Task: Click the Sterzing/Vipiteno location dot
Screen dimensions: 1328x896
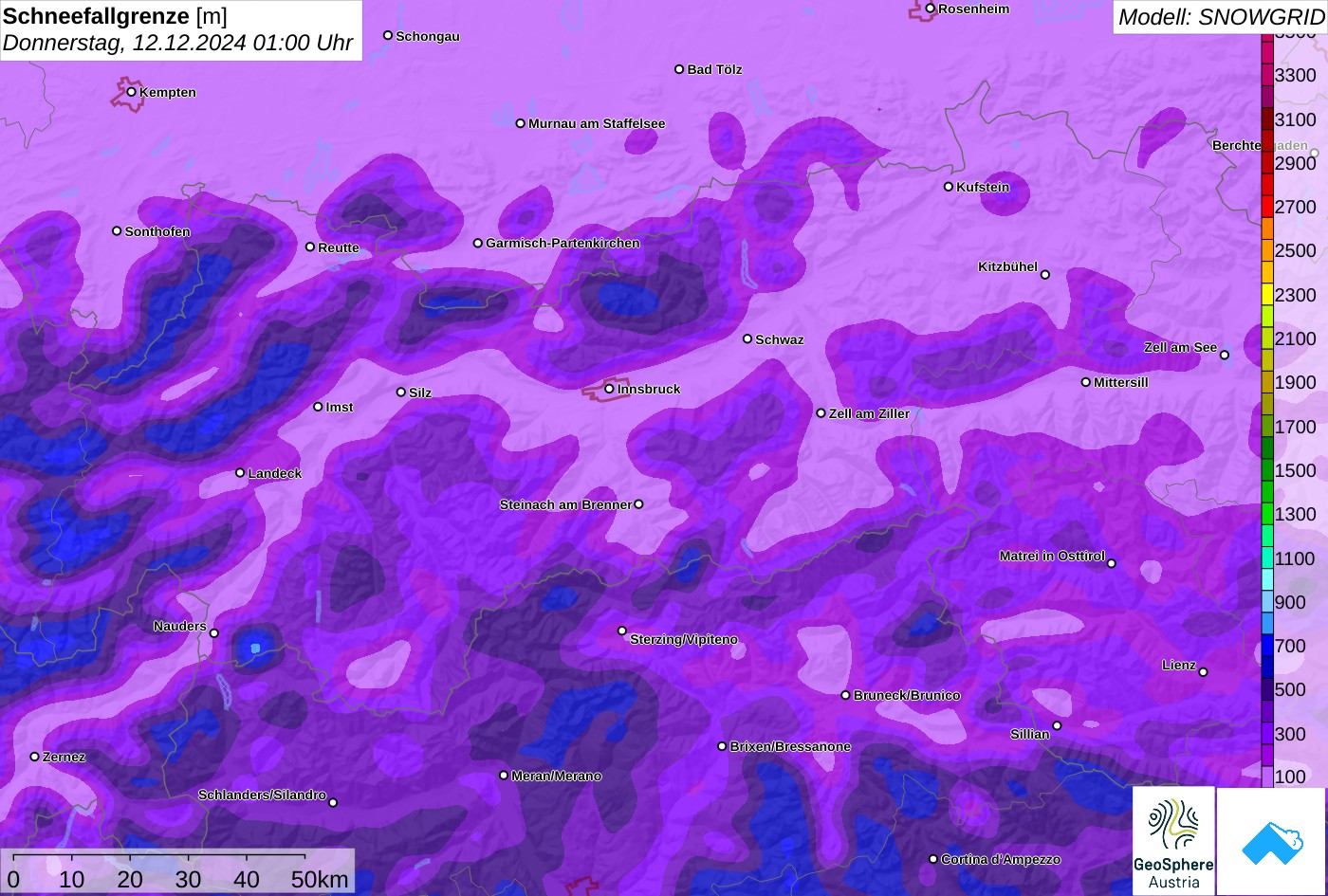Action: (x=621, y=631)
